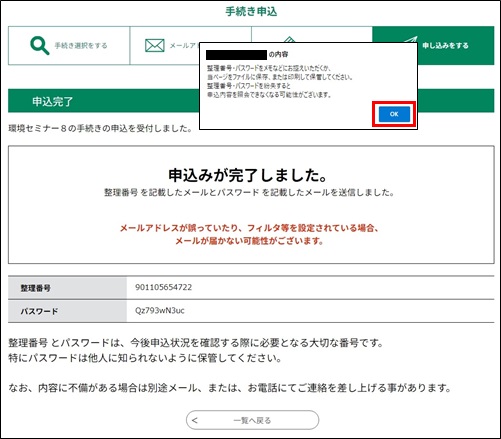Click the red email warning text
This screenshot has height=439, width=501.
point(249,234)
